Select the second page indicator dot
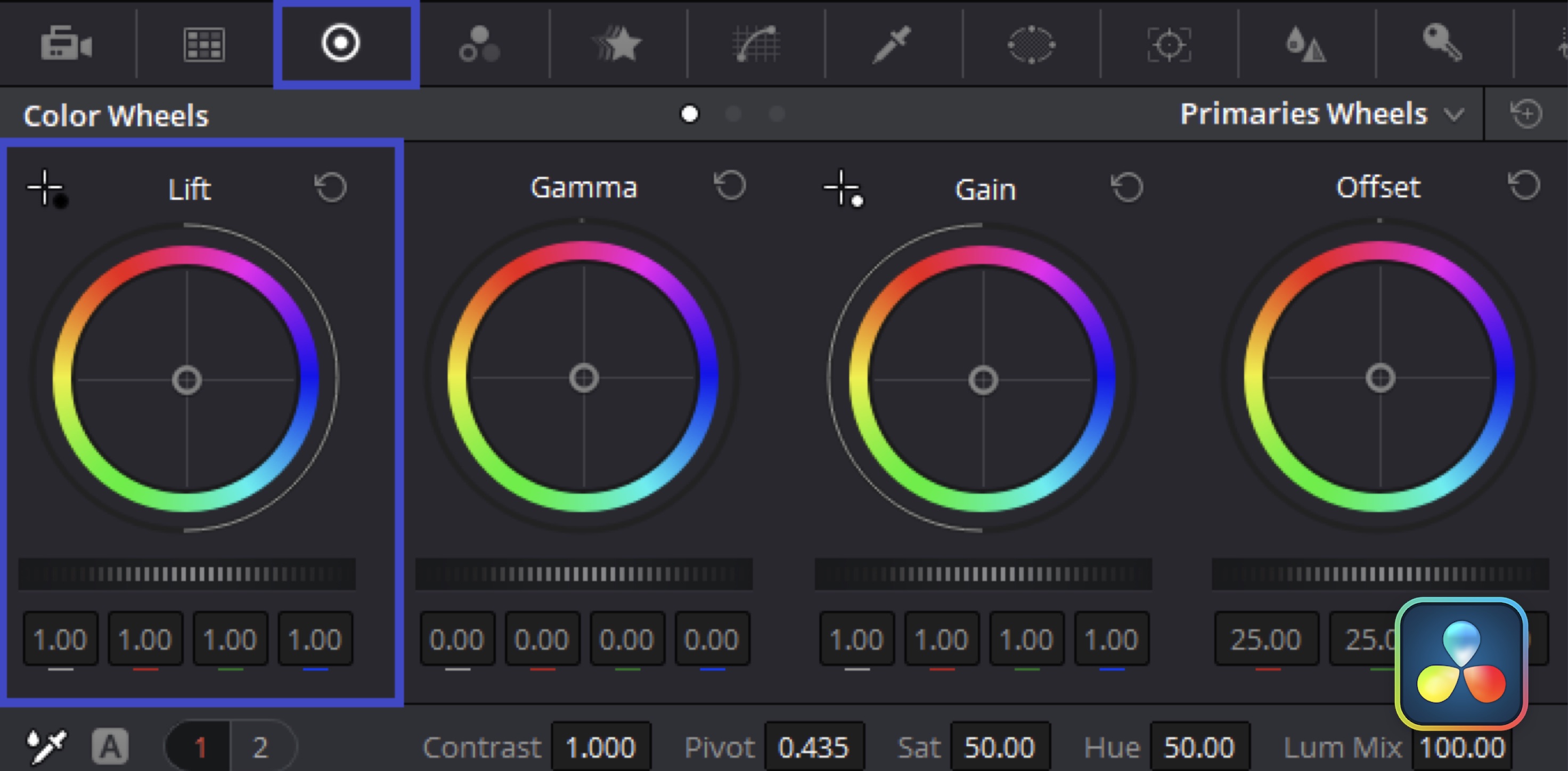The width and height of the screenshot is (1568, 771). (733, 114)
